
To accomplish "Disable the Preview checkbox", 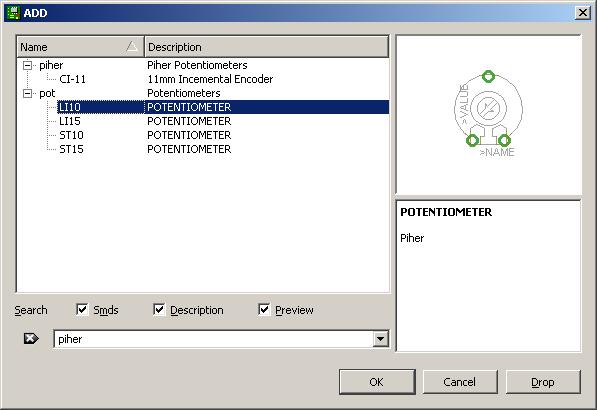I will pos(264,309).
